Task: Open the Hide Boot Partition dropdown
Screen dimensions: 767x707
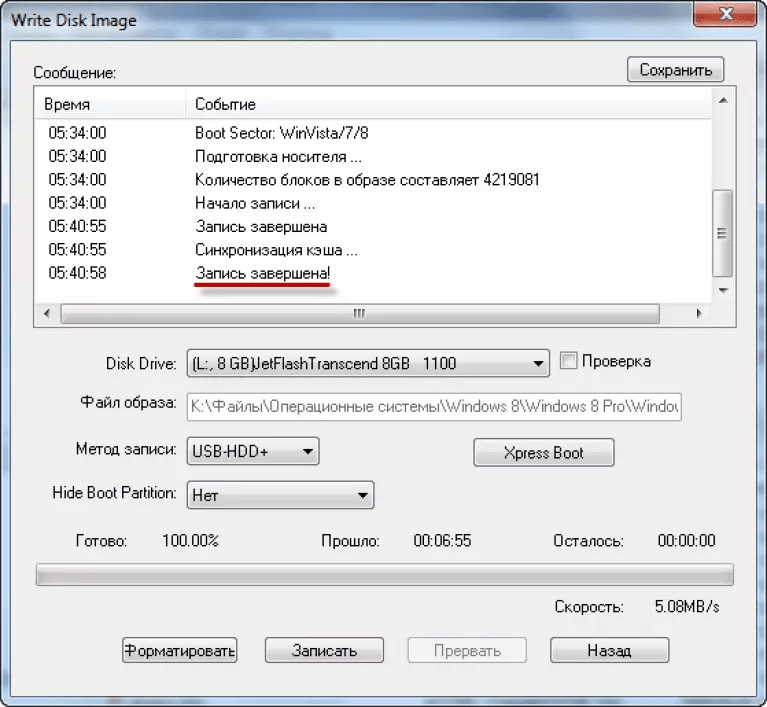Action: pos(280,495)
